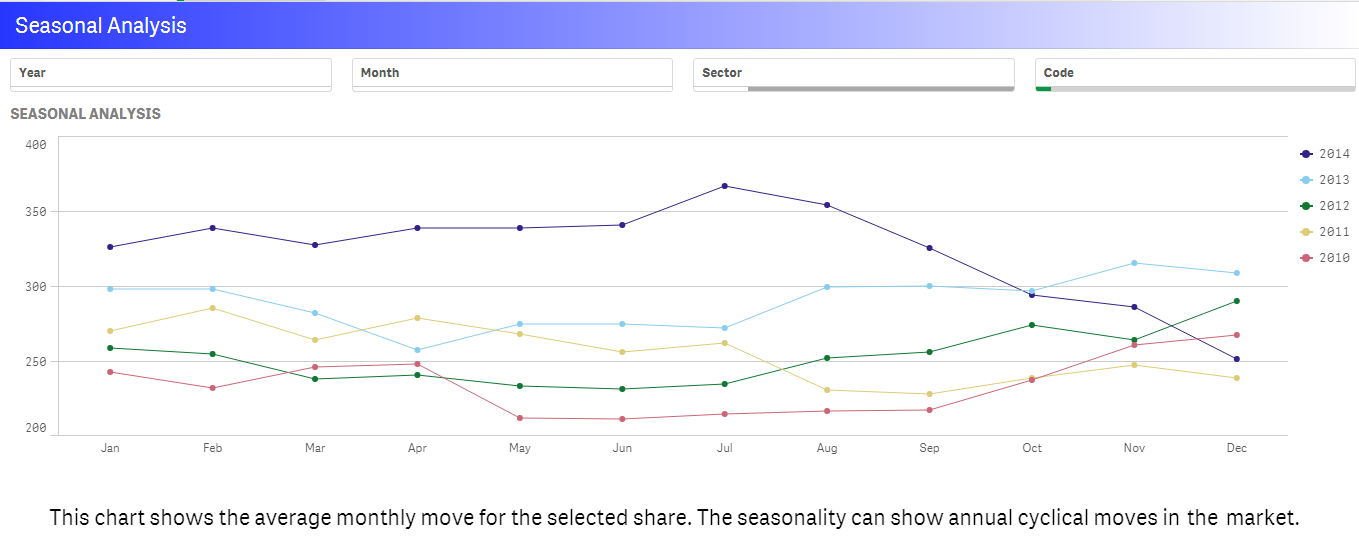Click the Jan axis label
Screen dimensions: 1359x557
110,448
